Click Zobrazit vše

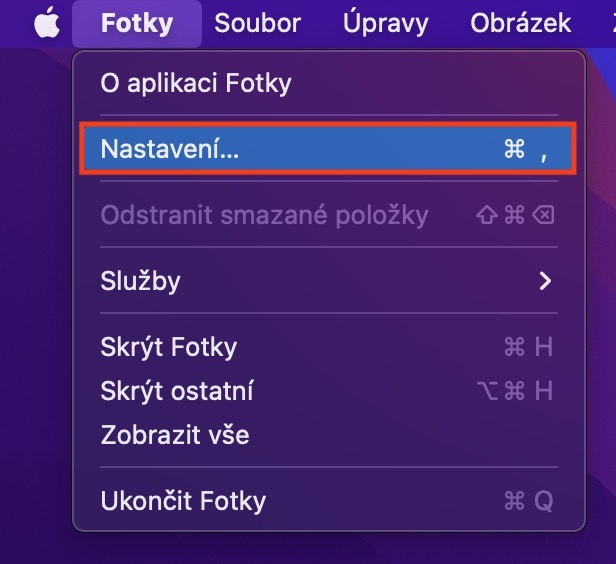click(175, 435)
